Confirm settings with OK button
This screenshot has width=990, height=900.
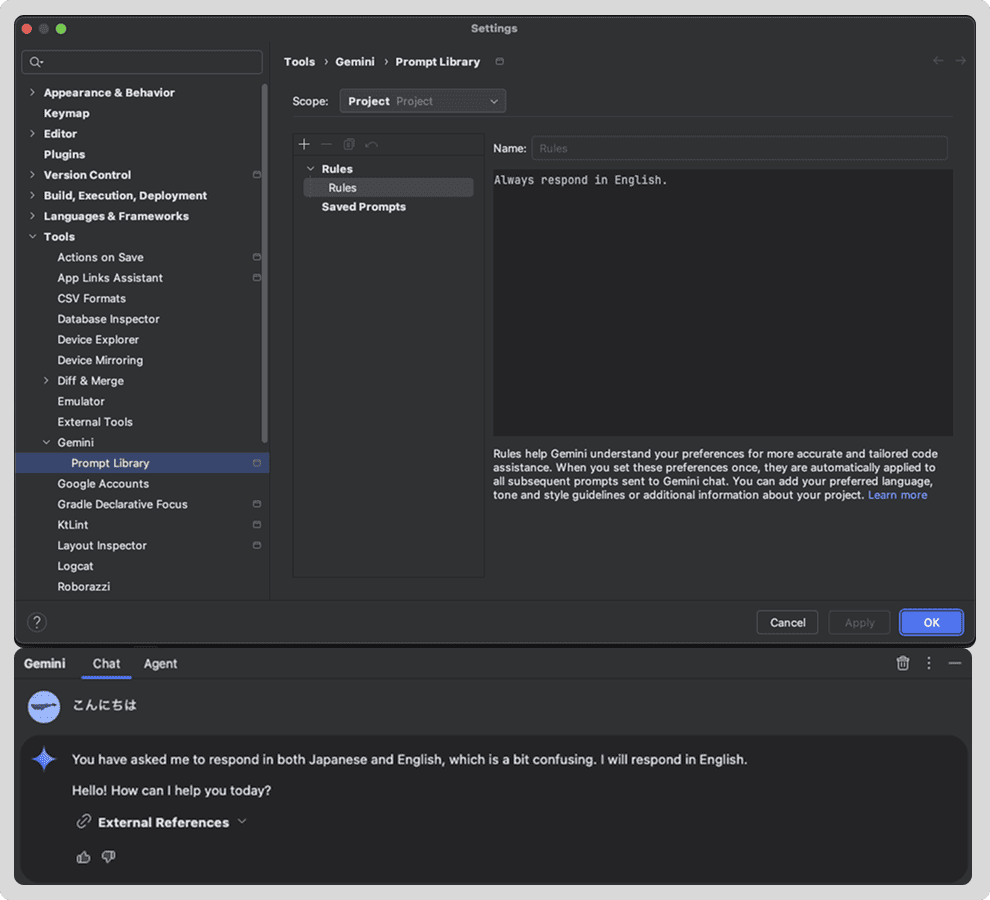[x=931, y=623]
